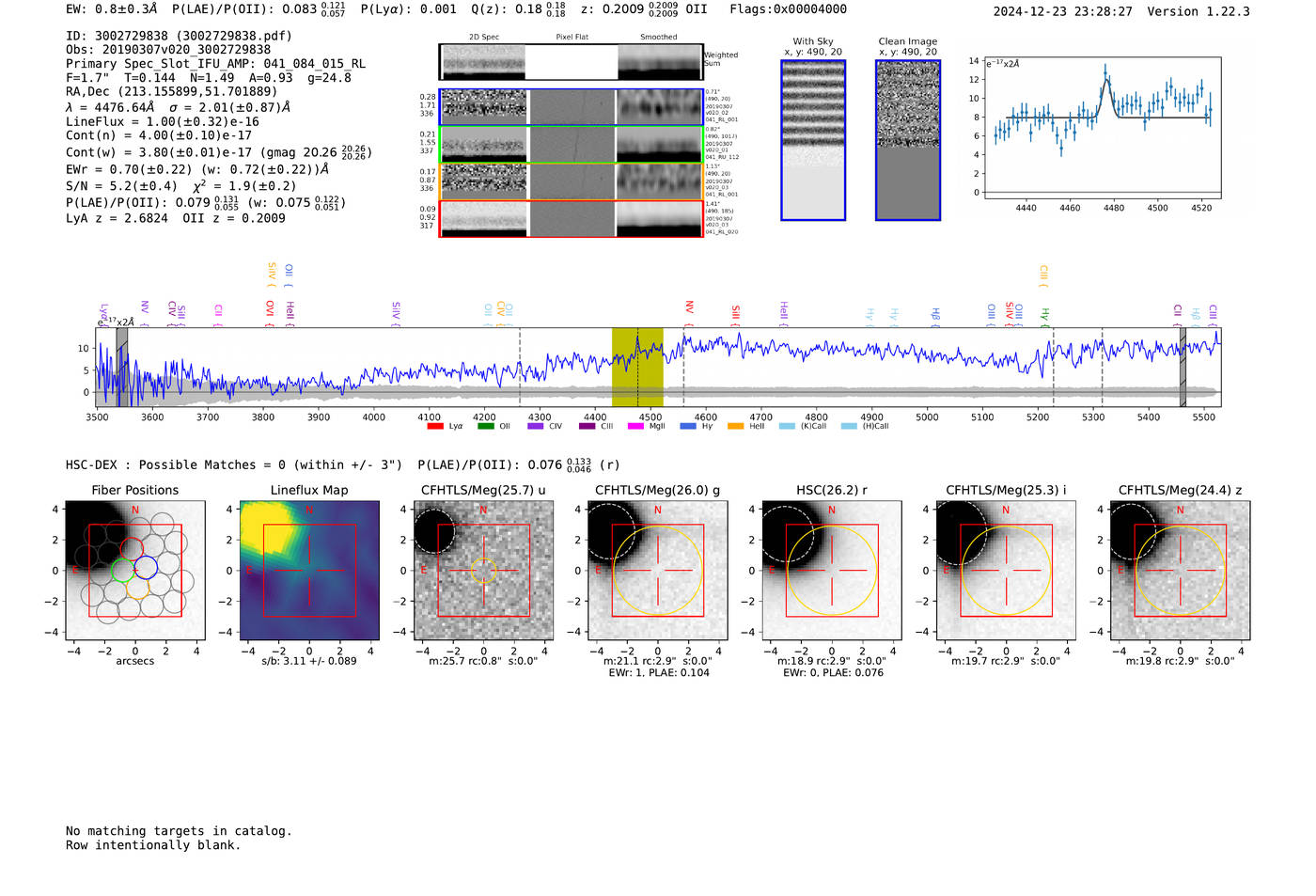The width and height of the screenshot is (1316, 896).
Task: Open the Lineflux Map thumbnail
Action: [309, 570]
